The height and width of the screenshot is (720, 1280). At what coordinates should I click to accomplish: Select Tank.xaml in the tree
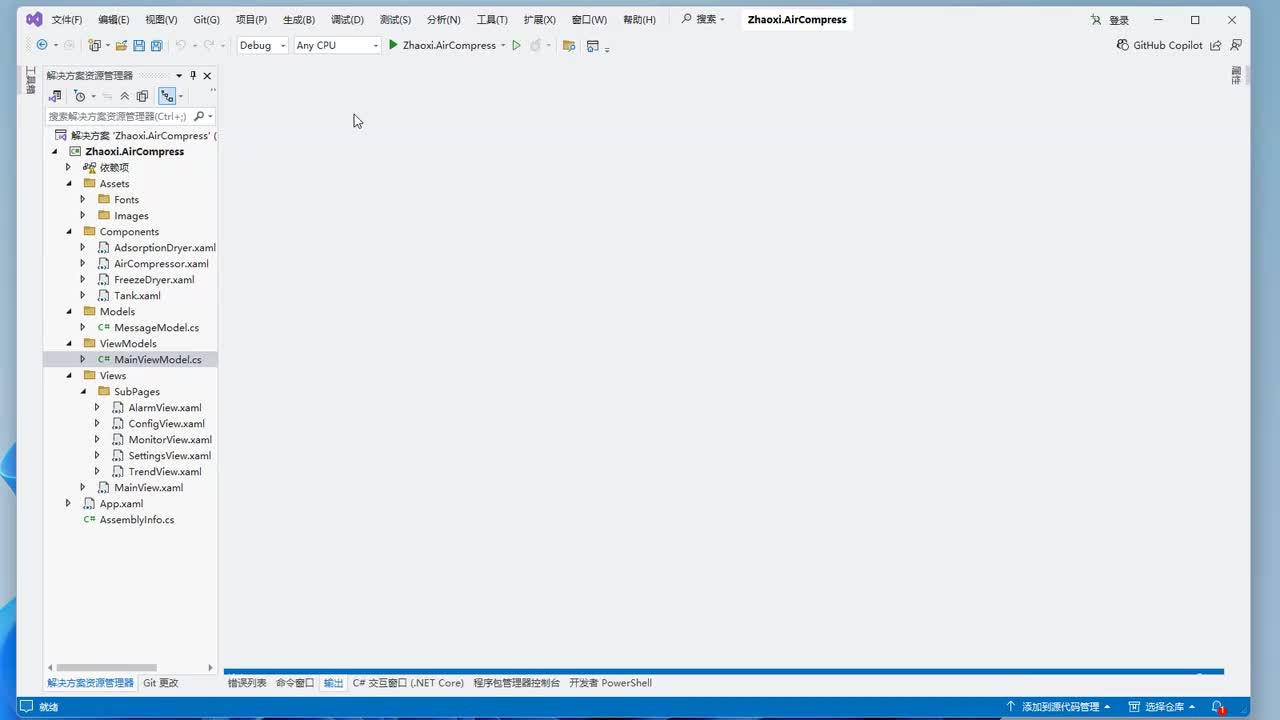click(x=137, y=296)
